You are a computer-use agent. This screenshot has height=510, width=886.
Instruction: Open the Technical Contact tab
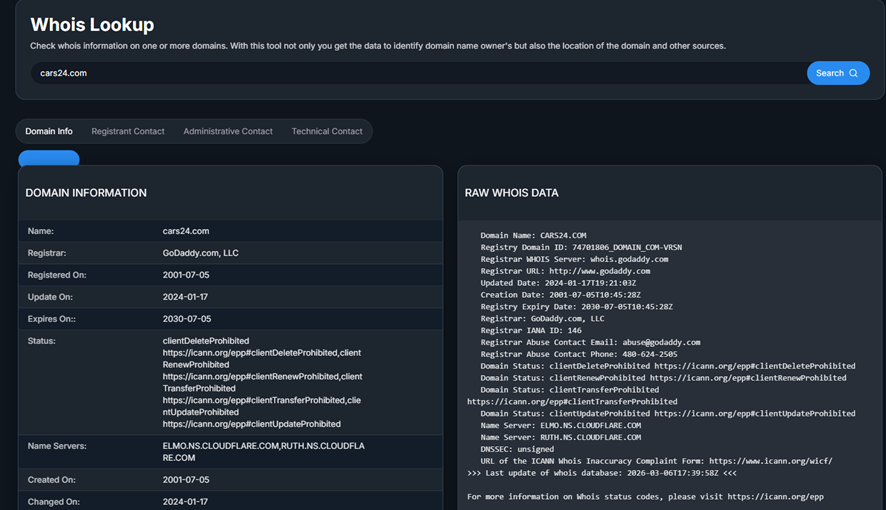pos(327,131)
